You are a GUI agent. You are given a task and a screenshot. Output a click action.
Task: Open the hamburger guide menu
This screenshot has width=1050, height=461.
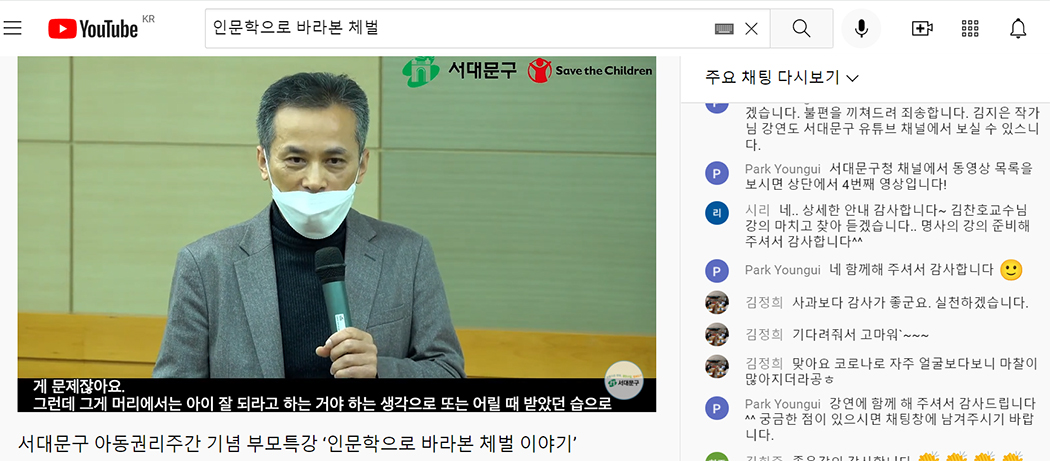coord(13,27)
